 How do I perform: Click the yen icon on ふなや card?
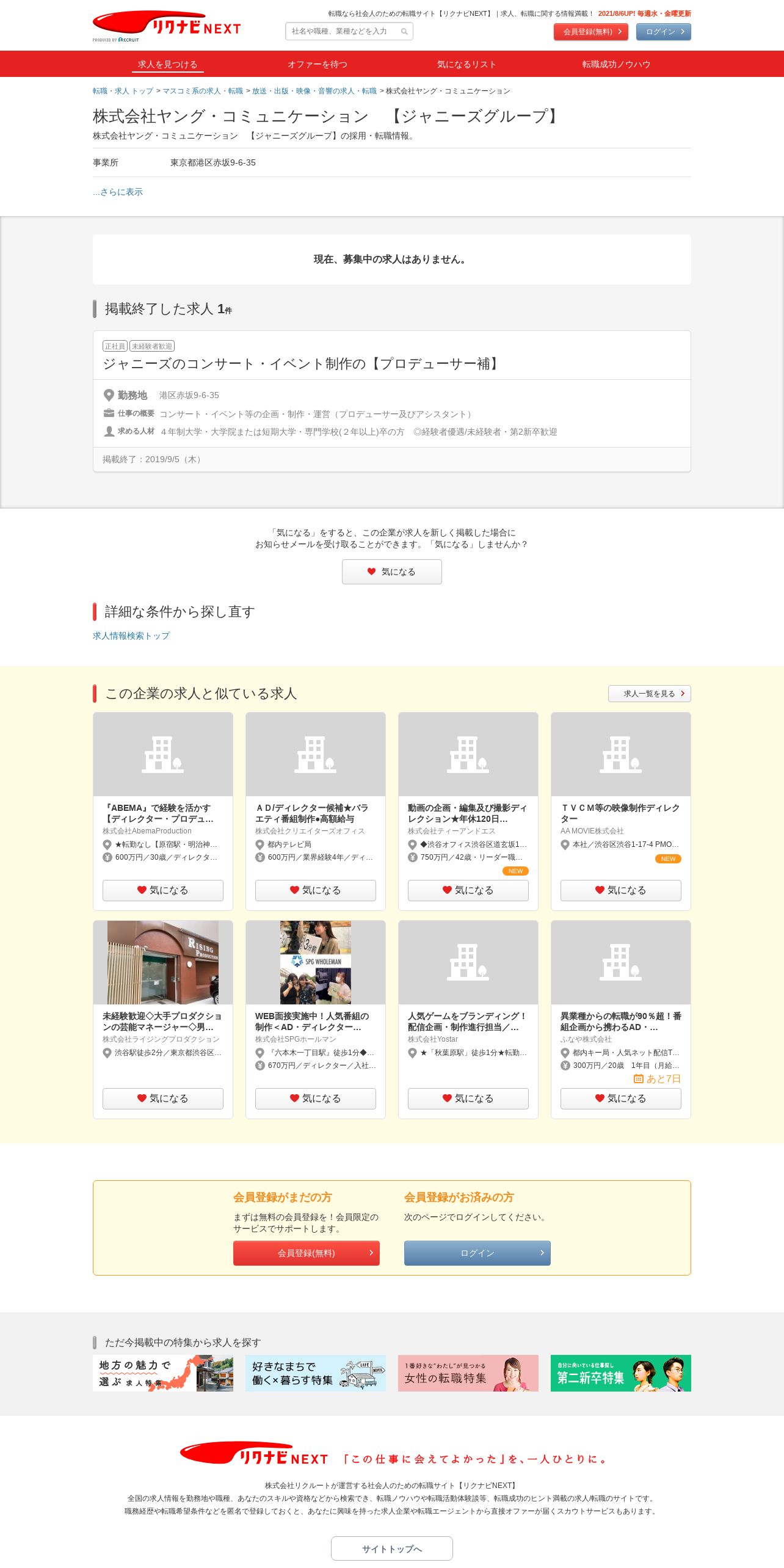565,1065
